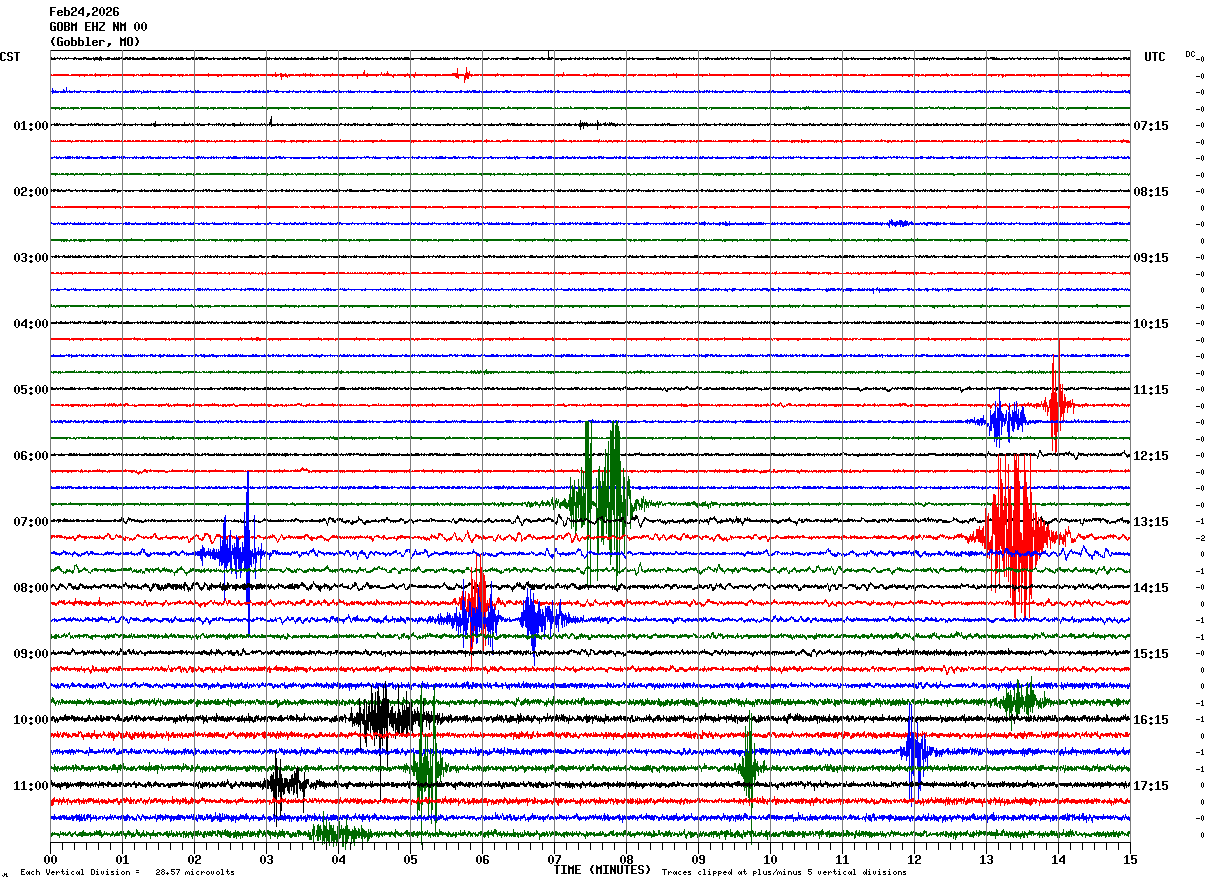The width and height of the screenshot is (1210, 886).
Task: Select the 04:00 CST time label
Action: pyautogui.click(x=31, y=324)
